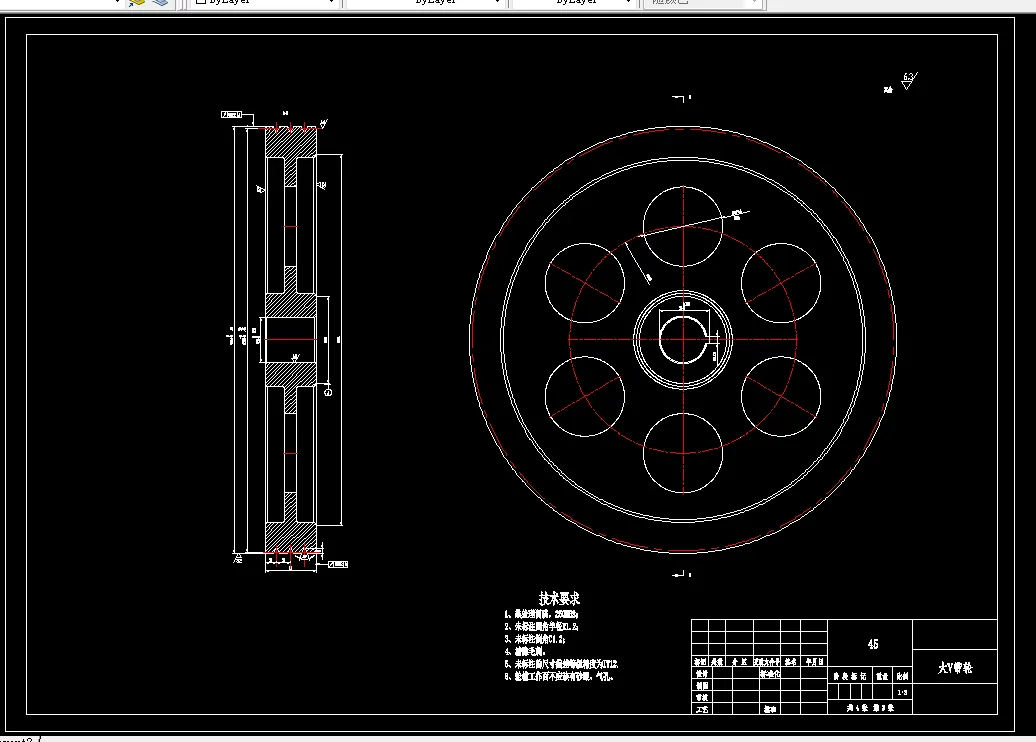
Task: Select the 6.3 surface roughness symbol
Action: [x=909, y=81]
